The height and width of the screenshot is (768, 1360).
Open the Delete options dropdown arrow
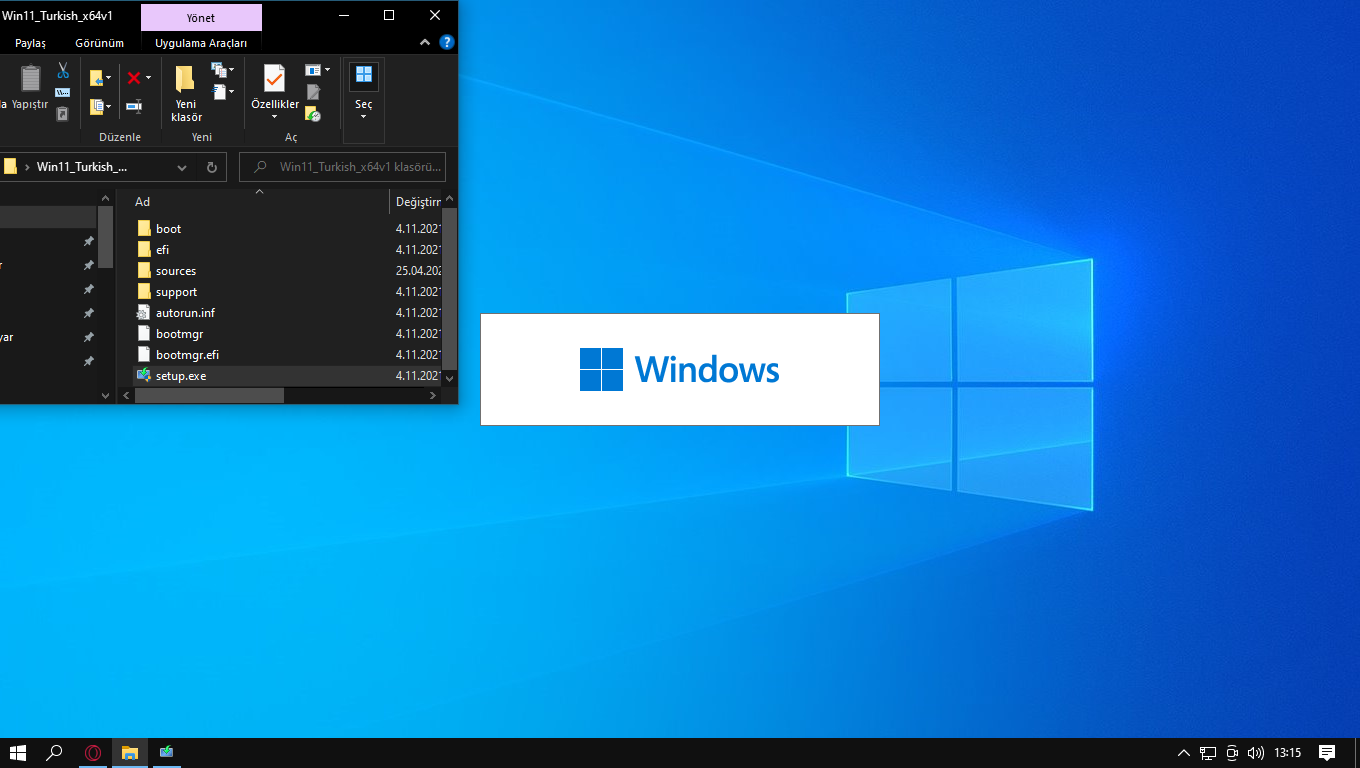(148, 78)
